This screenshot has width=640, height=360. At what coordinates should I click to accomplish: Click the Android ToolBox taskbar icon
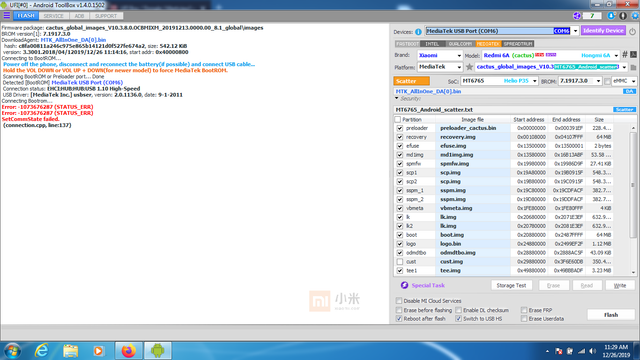coord(158,351)
